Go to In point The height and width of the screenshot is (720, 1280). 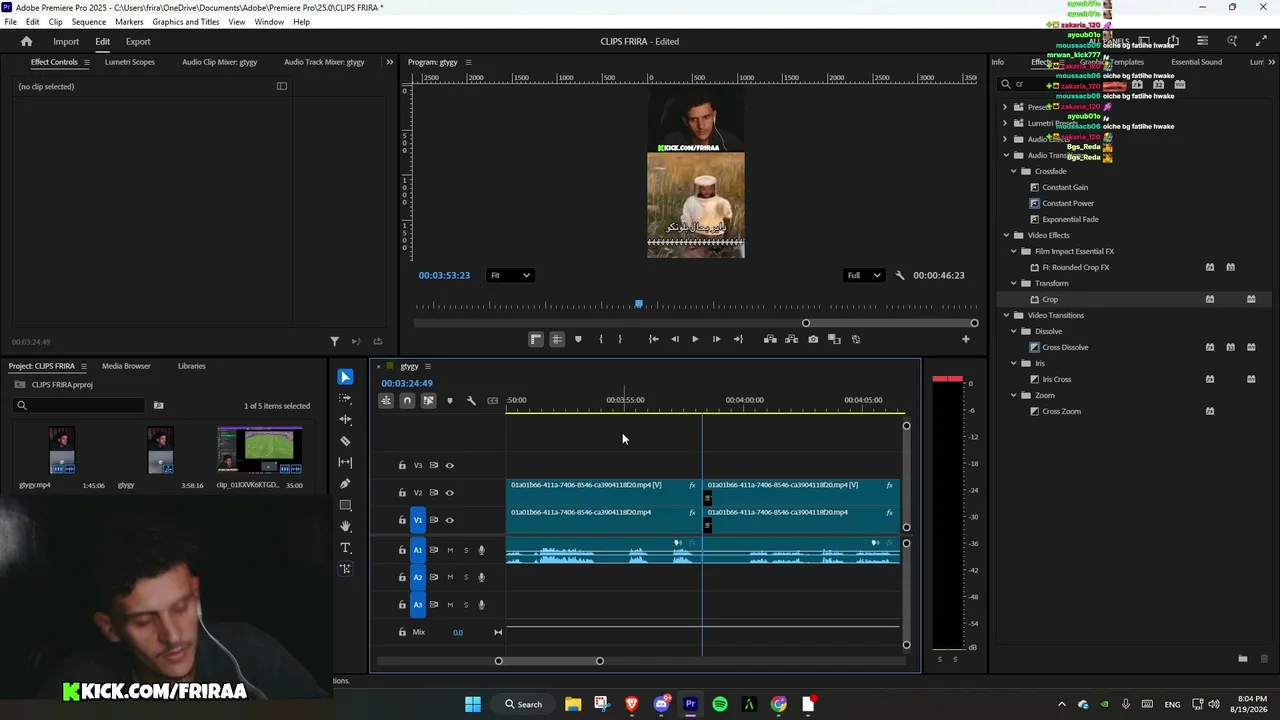pos(653,339)
